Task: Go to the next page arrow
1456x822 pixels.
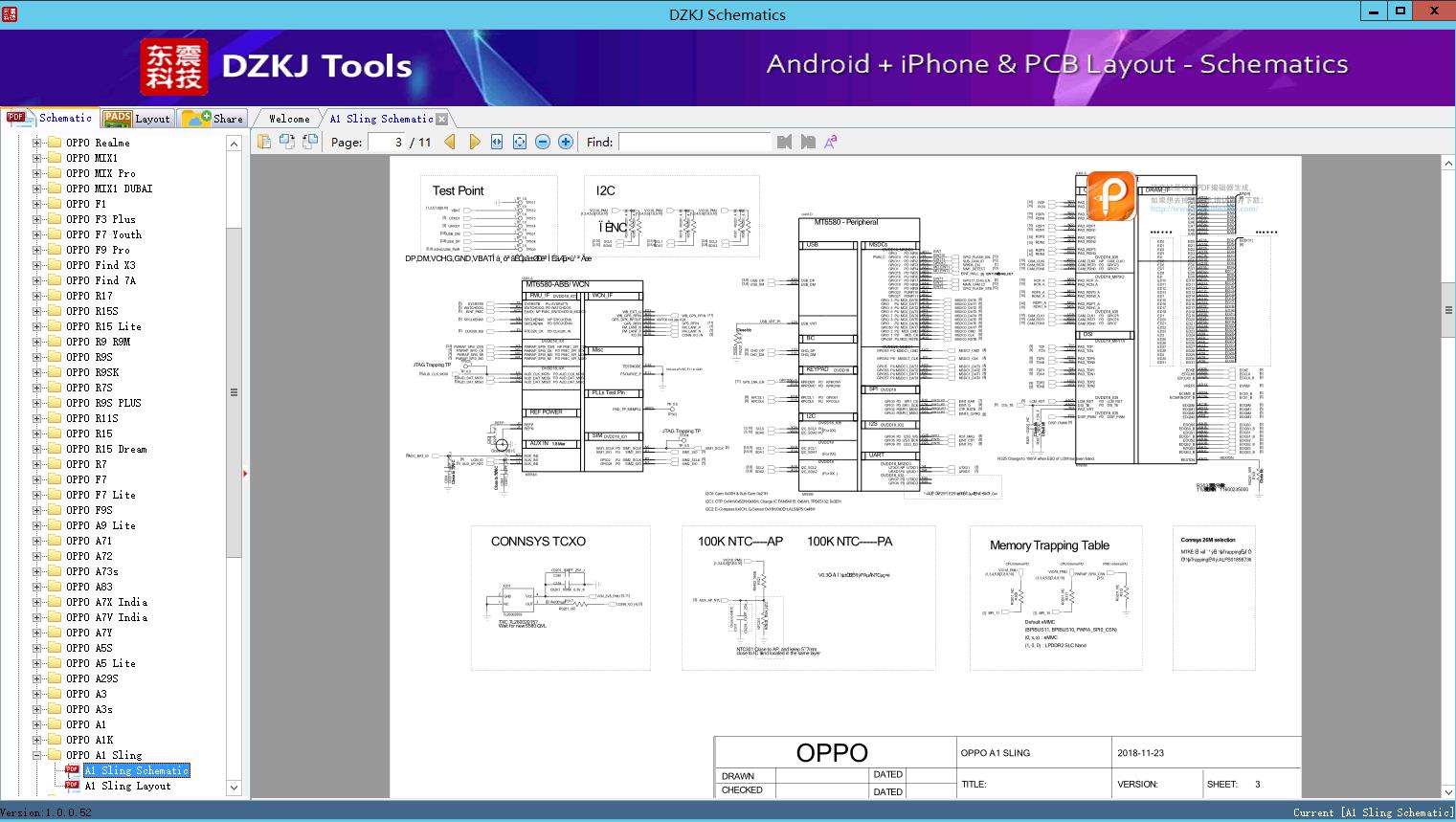Action: [474, 142]
